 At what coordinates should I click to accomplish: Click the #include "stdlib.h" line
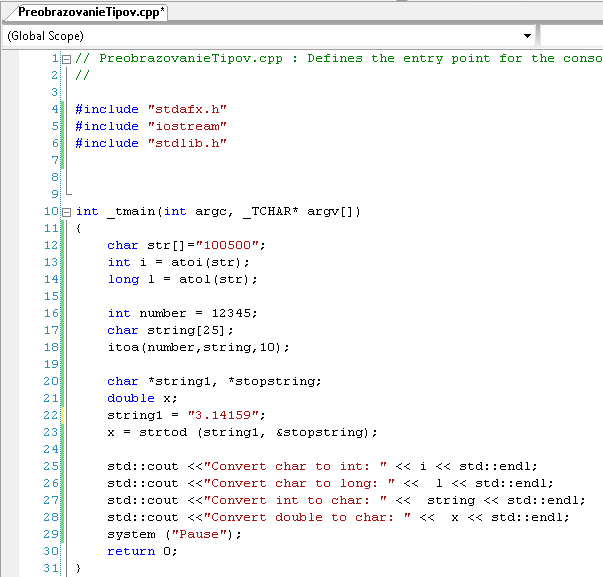coord(151,143)
